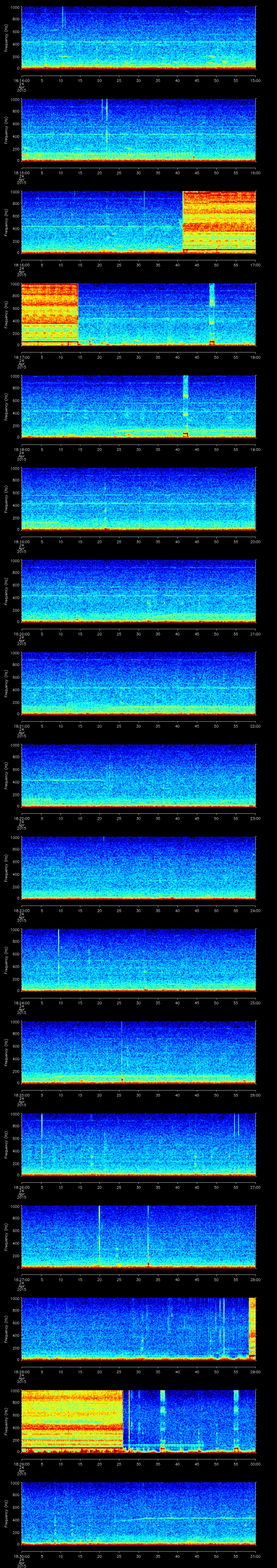
Task: Click the 18:22:00 start time label
Action: 21,818
